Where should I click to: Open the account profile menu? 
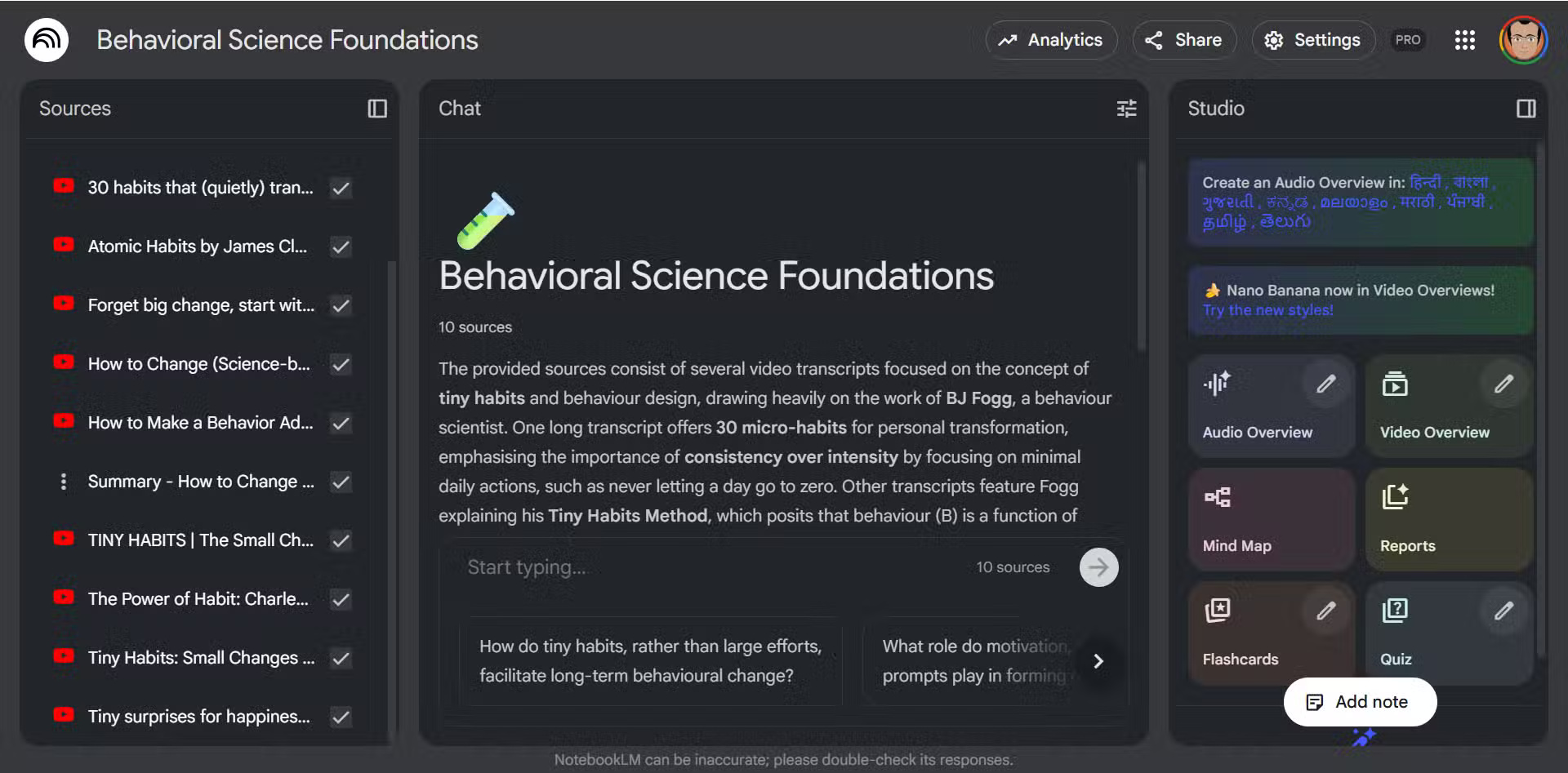(x=1522, y=40)
